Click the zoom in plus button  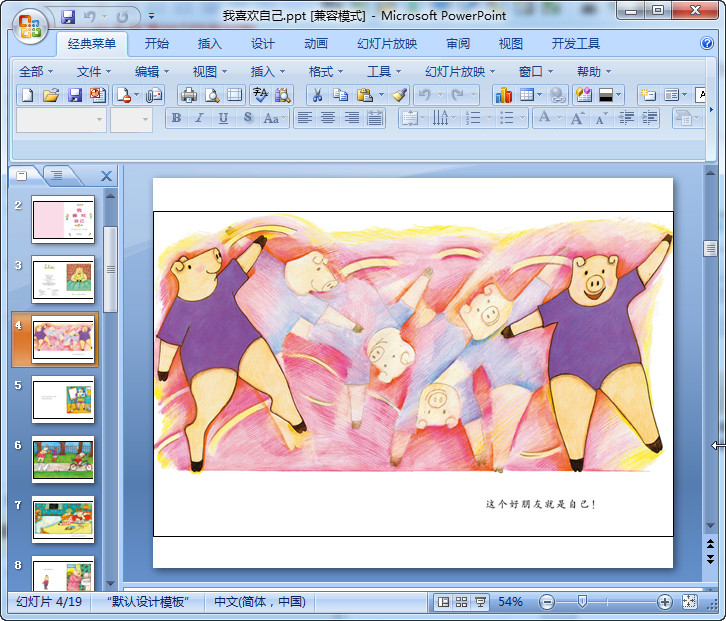(x=664, y=602)
